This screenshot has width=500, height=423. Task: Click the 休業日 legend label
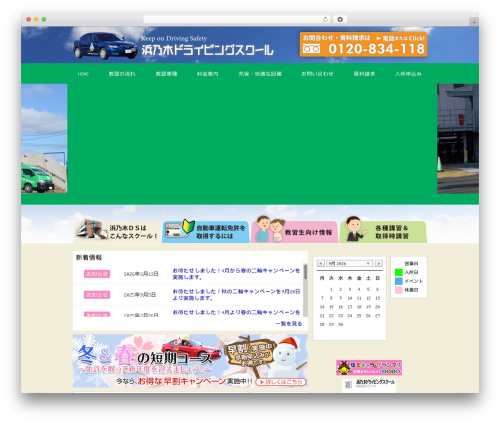[411, 290]
